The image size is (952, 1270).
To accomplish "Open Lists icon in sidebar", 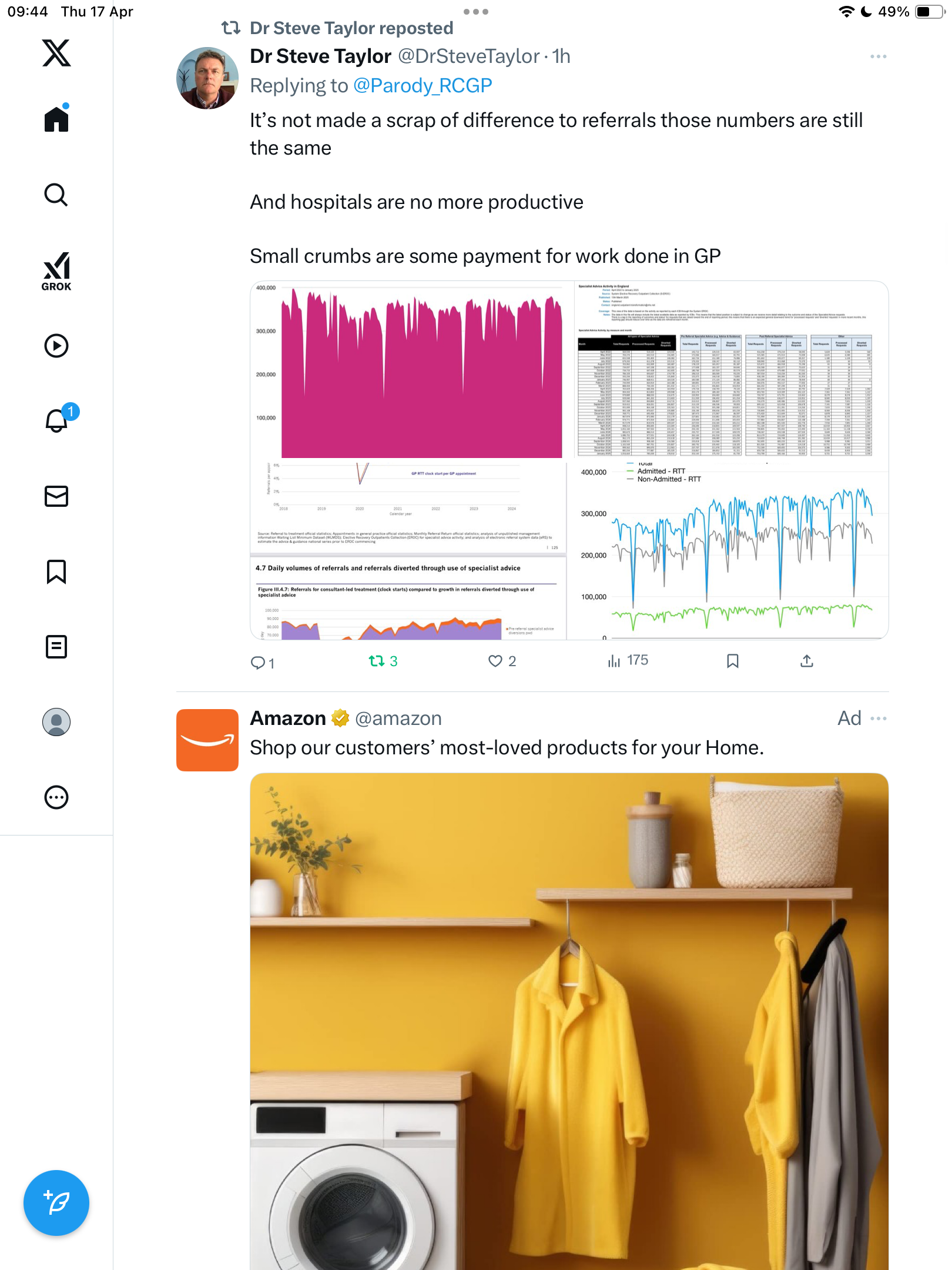I will coord(56,647).
